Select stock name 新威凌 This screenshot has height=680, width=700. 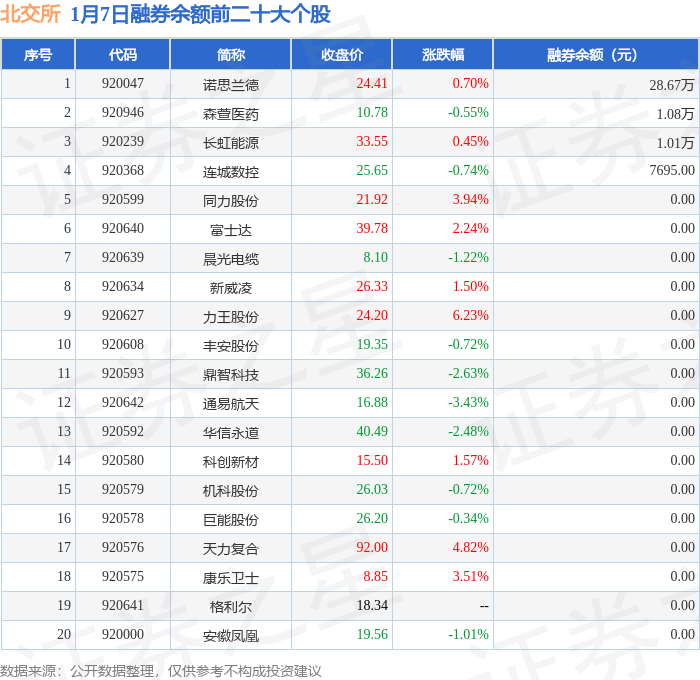click(x=231, y=288)
